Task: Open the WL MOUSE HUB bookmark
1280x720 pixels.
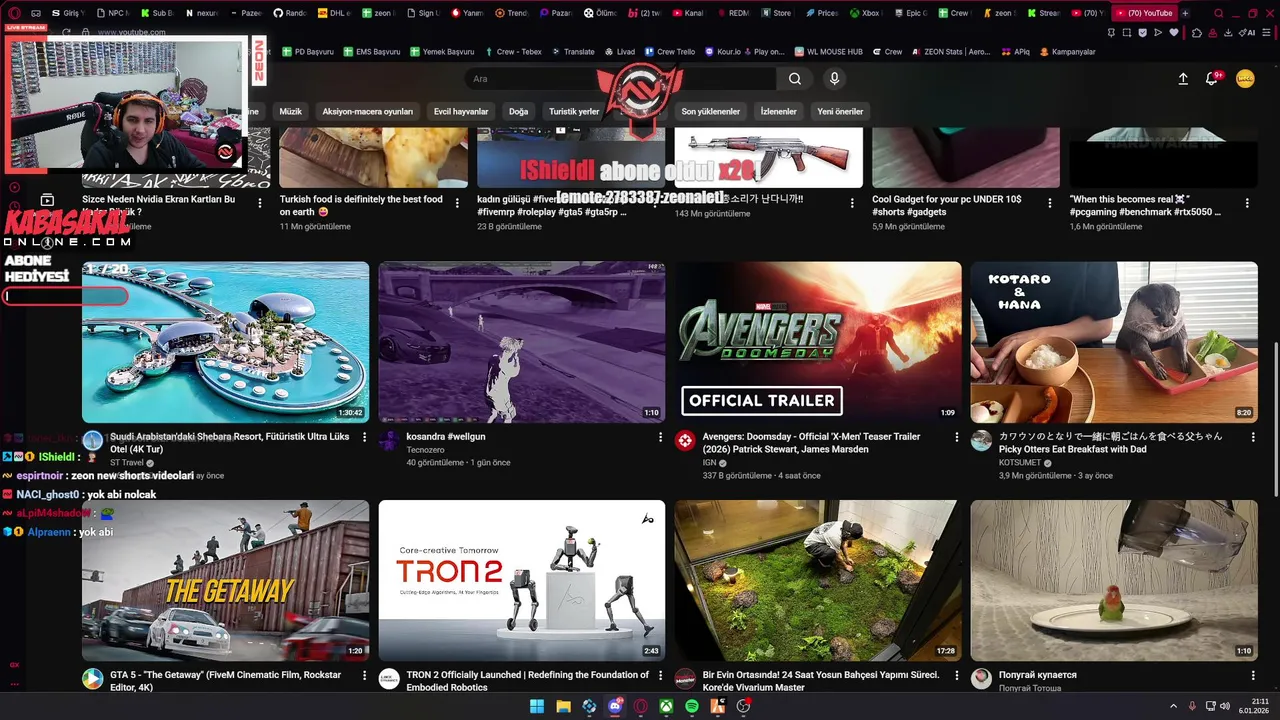Action: pyautogui.click(x=827, y=51)
